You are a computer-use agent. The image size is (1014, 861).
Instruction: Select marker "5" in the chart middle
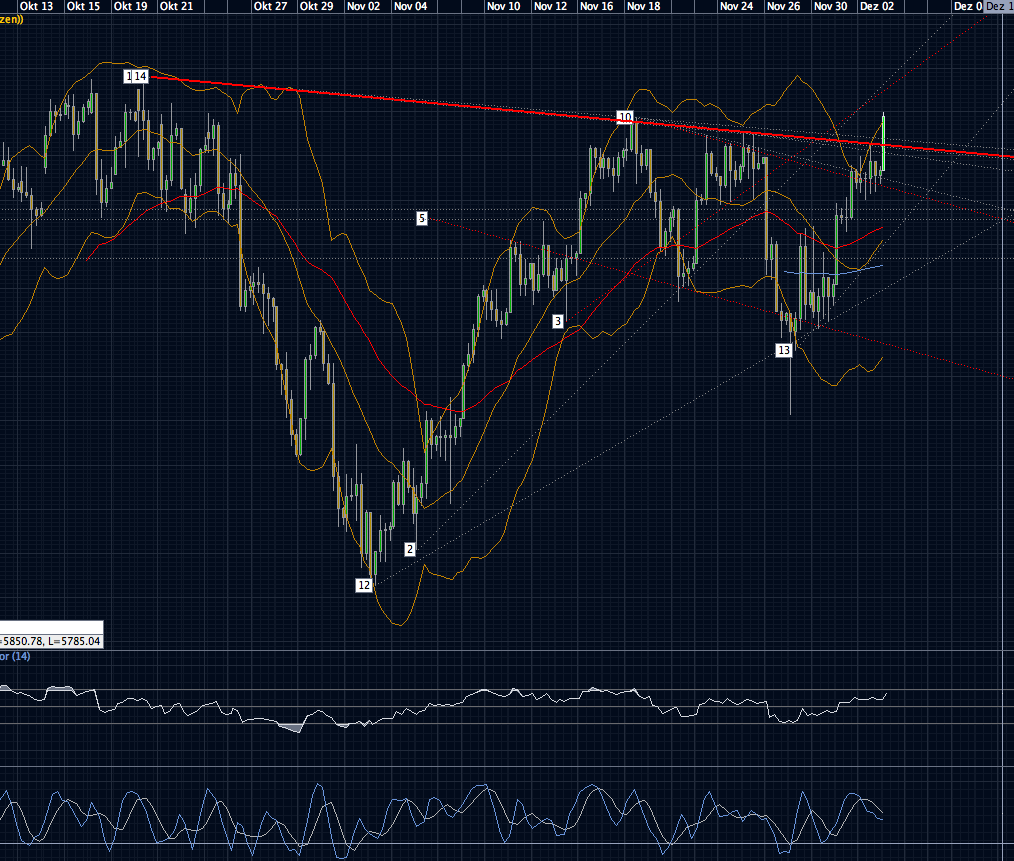(421, 217)
